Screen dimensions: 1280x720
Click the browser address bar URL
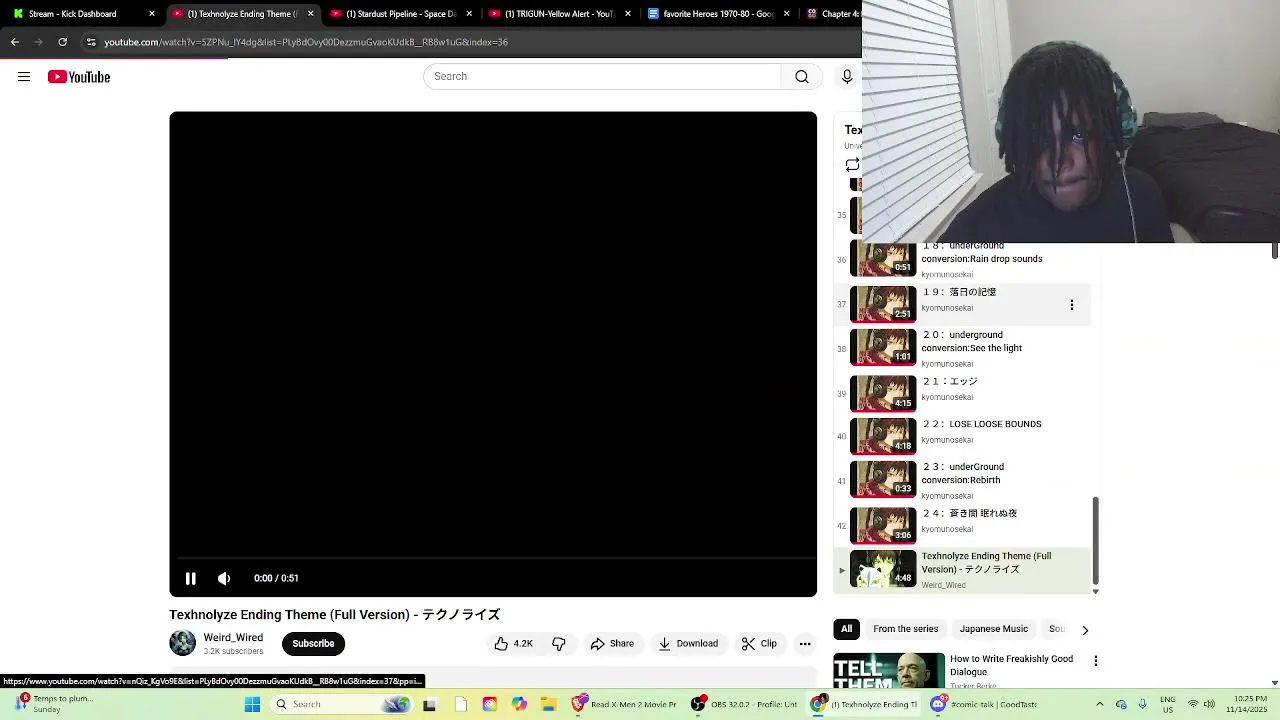(x=306, y=42)
